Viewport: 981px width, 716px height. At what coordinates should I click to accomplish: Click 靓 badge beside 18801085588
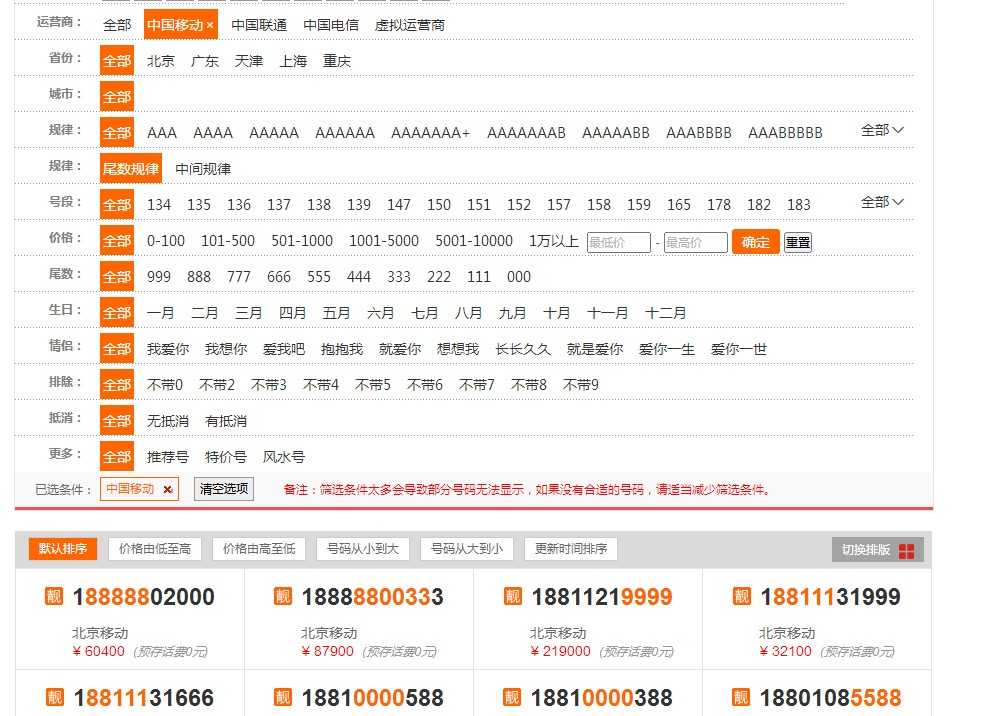(741, 697)
